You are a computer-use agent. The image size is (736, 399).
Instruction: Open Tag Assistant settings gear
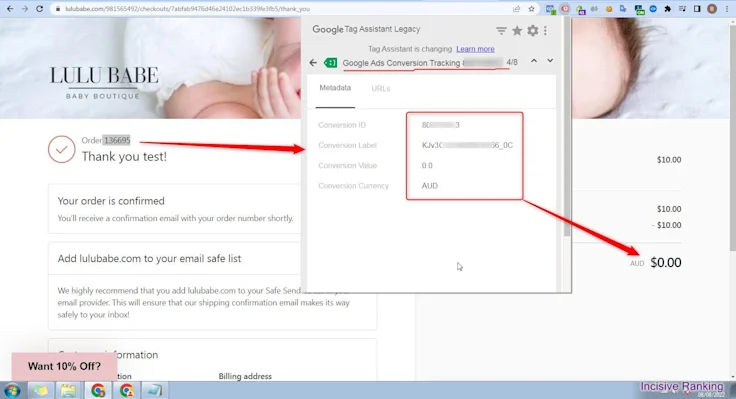[x=532, y=31]
